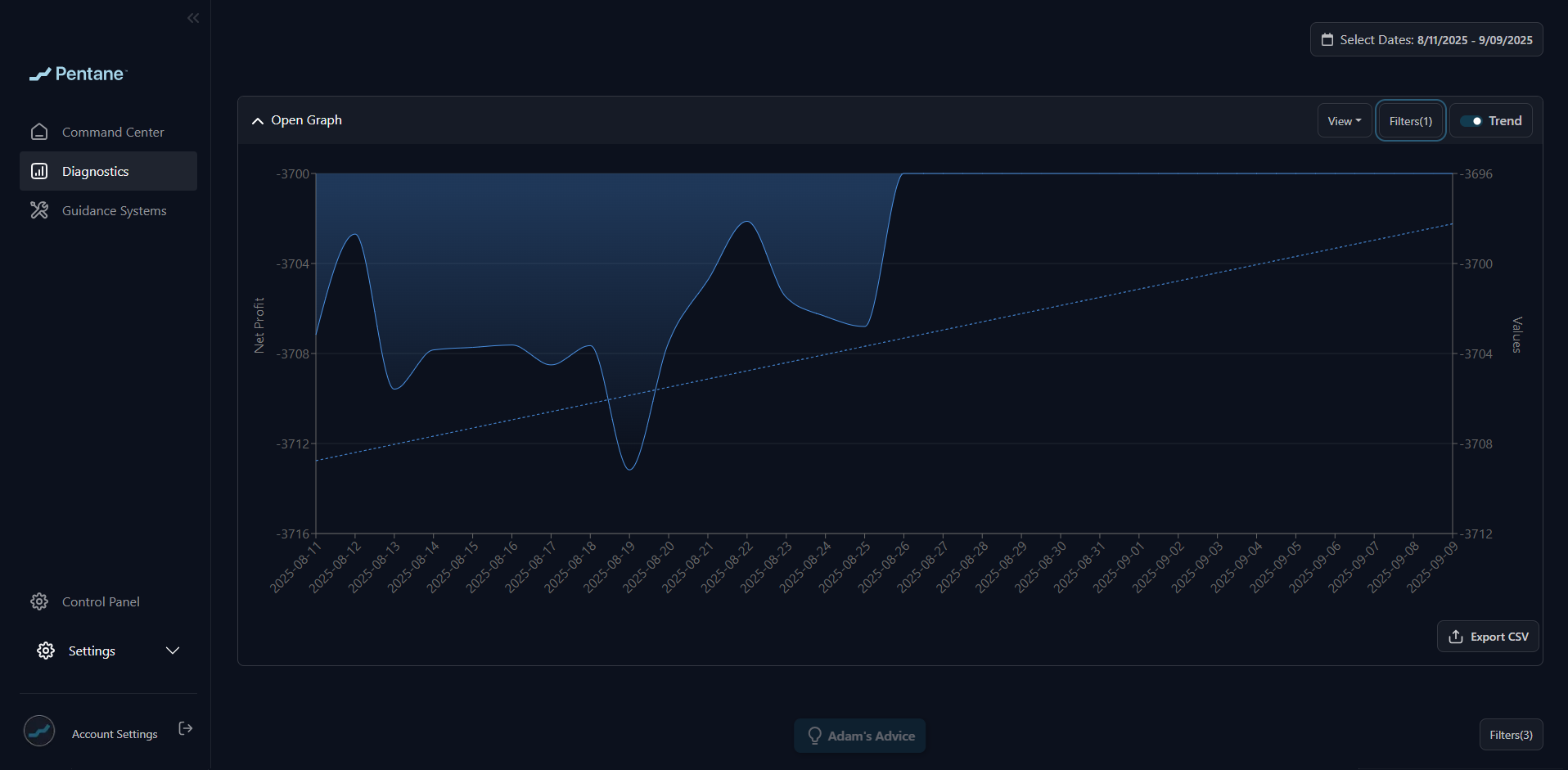The height and width of the screenshot is (770, 1568).
Task: Click the lightbulb icon on Adam's Advice
Action: 814,736
